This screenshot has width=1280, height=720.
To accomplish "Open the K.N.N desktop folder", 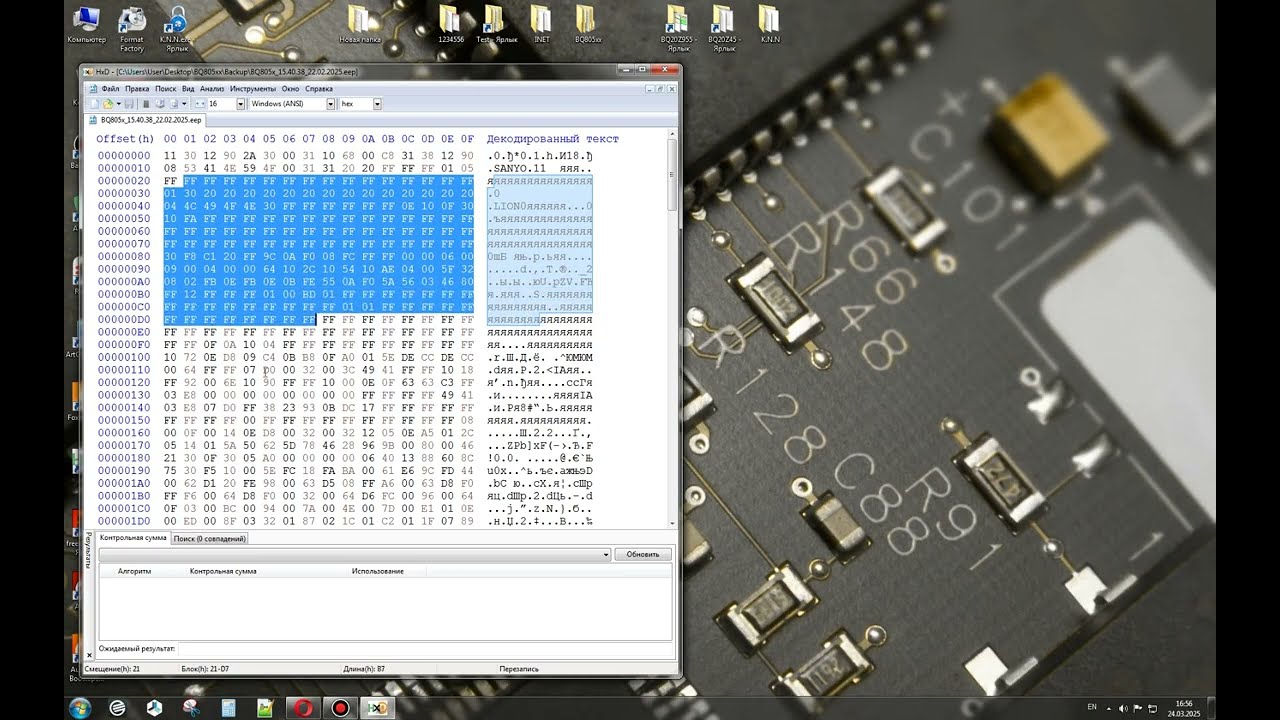I will [769, 24].
